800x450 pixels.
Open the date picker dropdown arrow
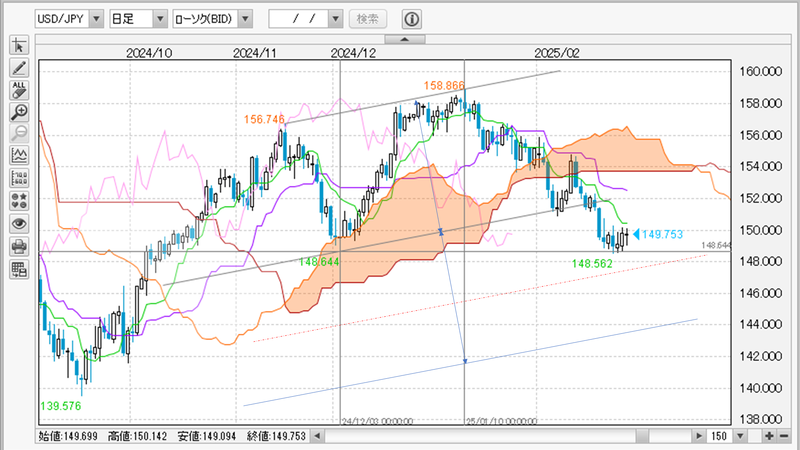tap(335, 19)
